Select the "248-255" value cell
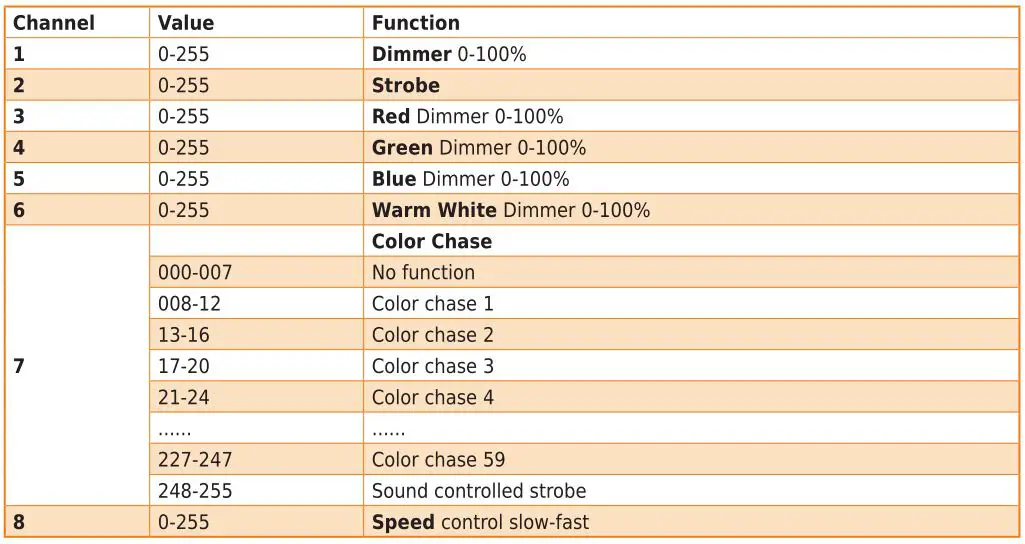Screen dimensions: 1025x544 point(195,491)
